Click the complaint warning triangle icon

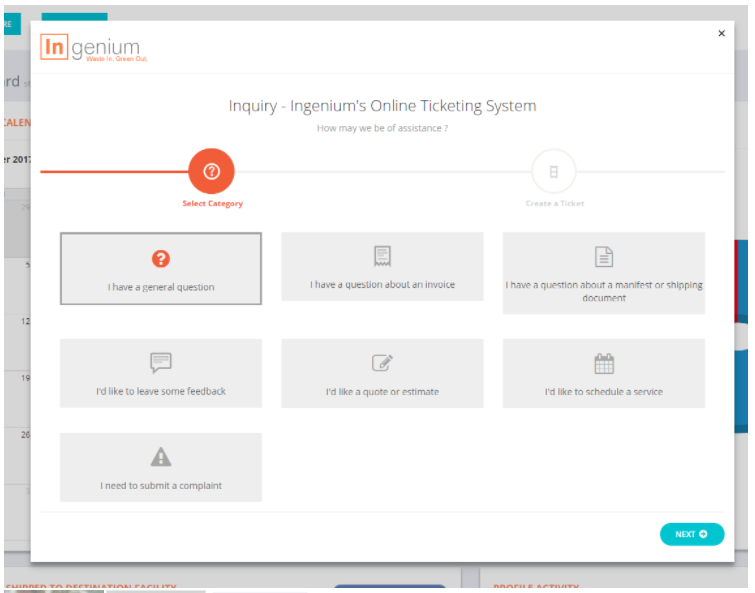[x=161, y=457]
